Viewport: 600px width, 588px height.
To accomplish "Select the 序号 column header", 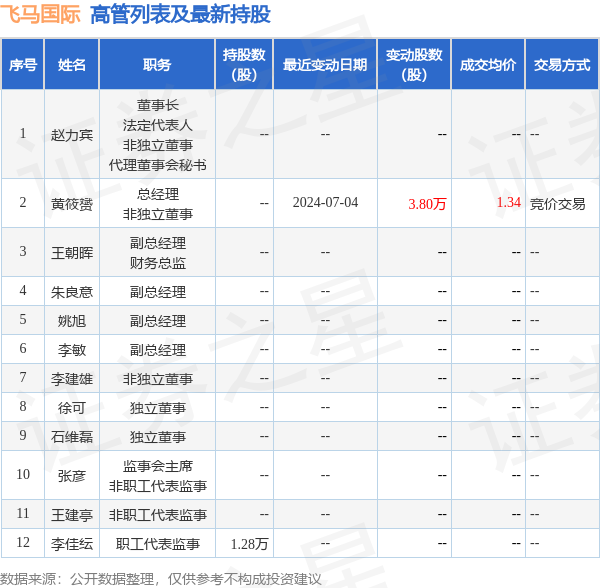I will click(x=23, y=64).
